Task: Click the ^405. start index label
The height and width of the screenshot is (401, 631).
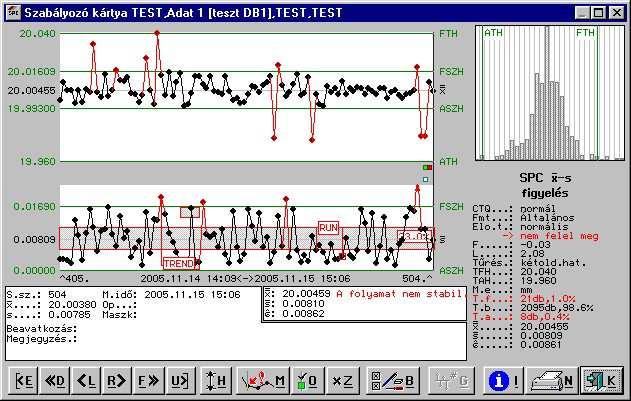Action: pos(74,278)
